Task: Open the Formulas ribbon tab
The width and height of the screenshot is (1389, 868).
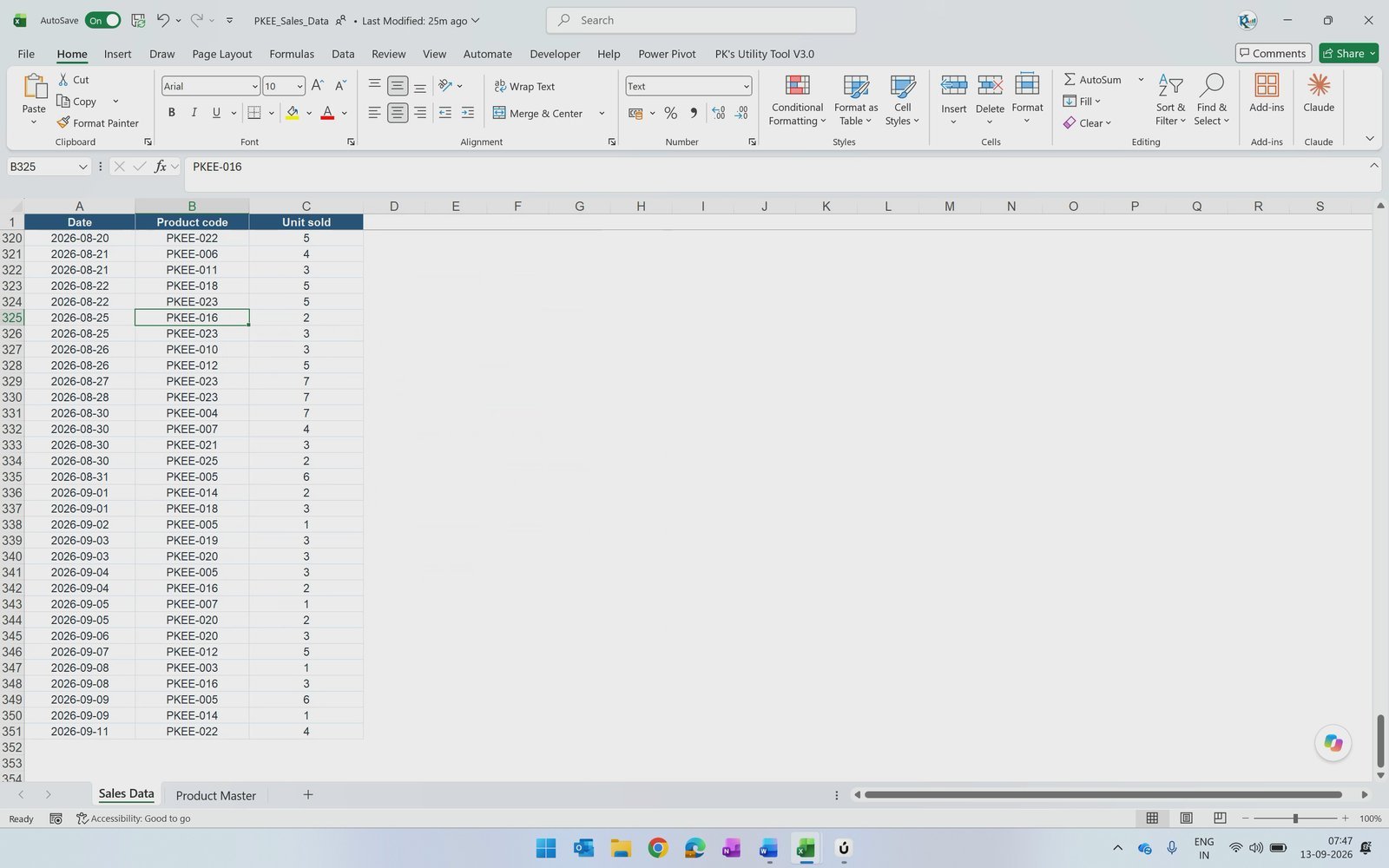Action: 292,54
